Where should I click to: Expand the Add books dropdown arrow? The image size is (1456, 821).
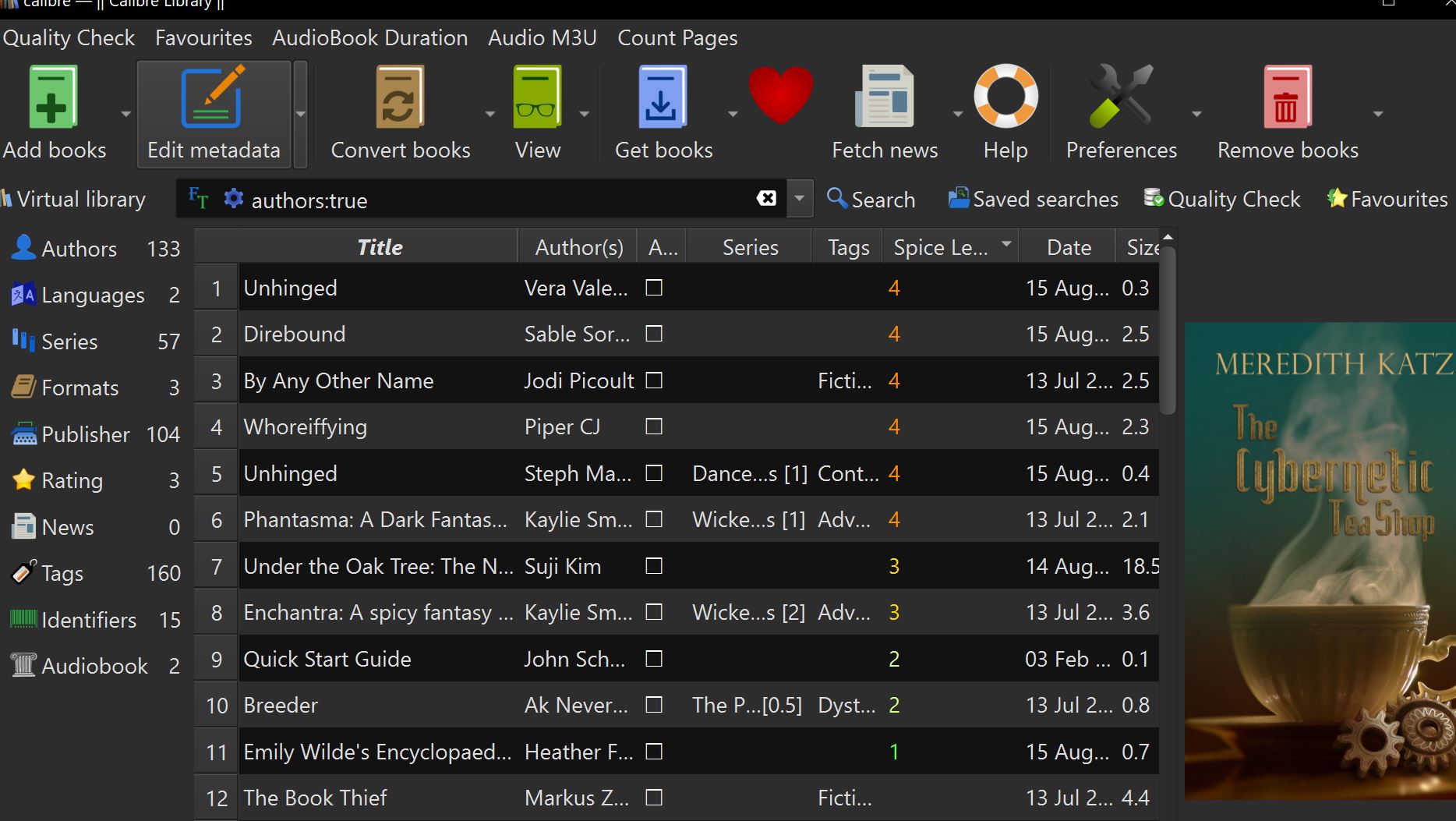[125, 114]
